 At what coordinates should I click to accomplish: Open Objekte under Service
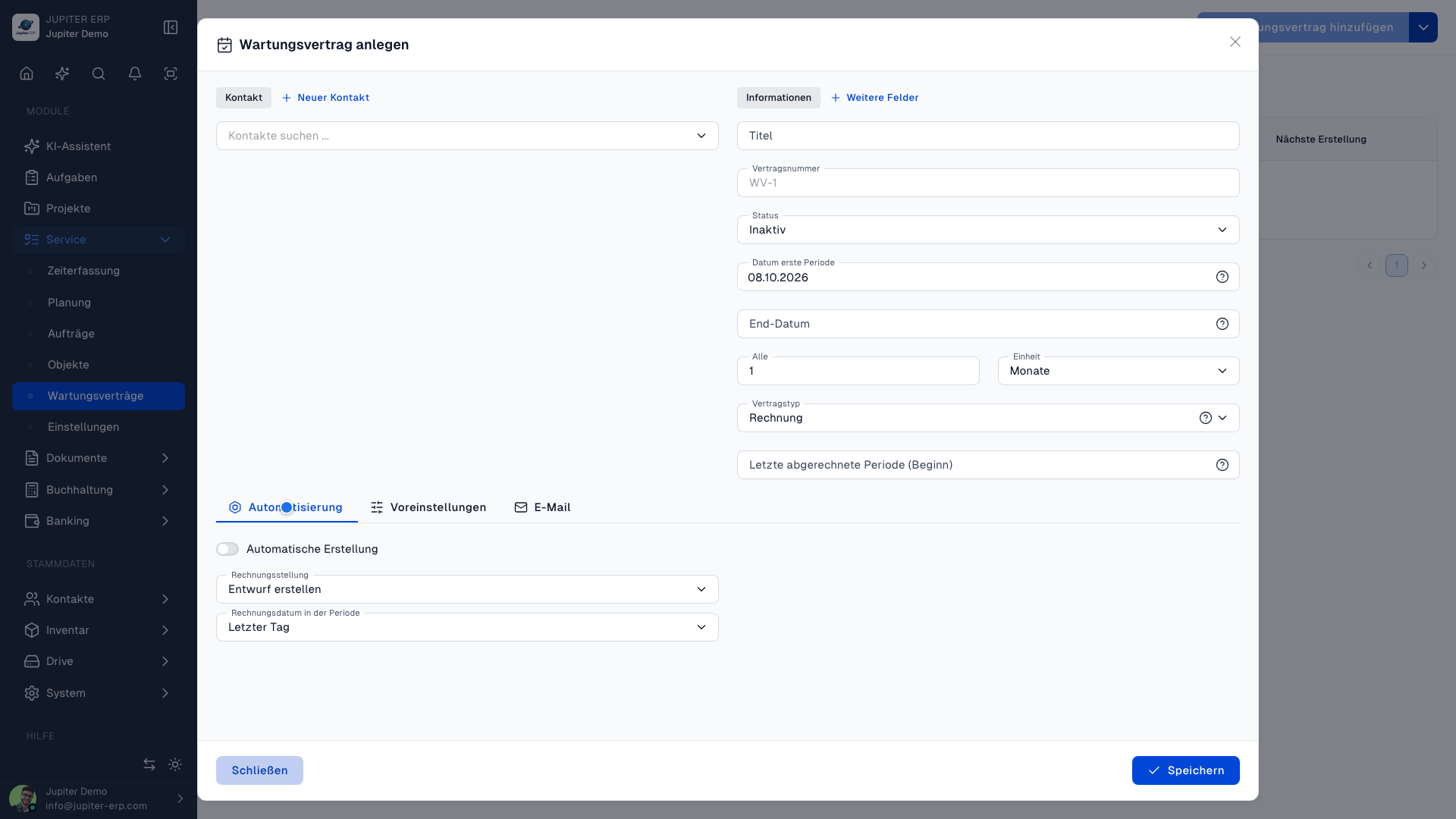coord(99,365)
